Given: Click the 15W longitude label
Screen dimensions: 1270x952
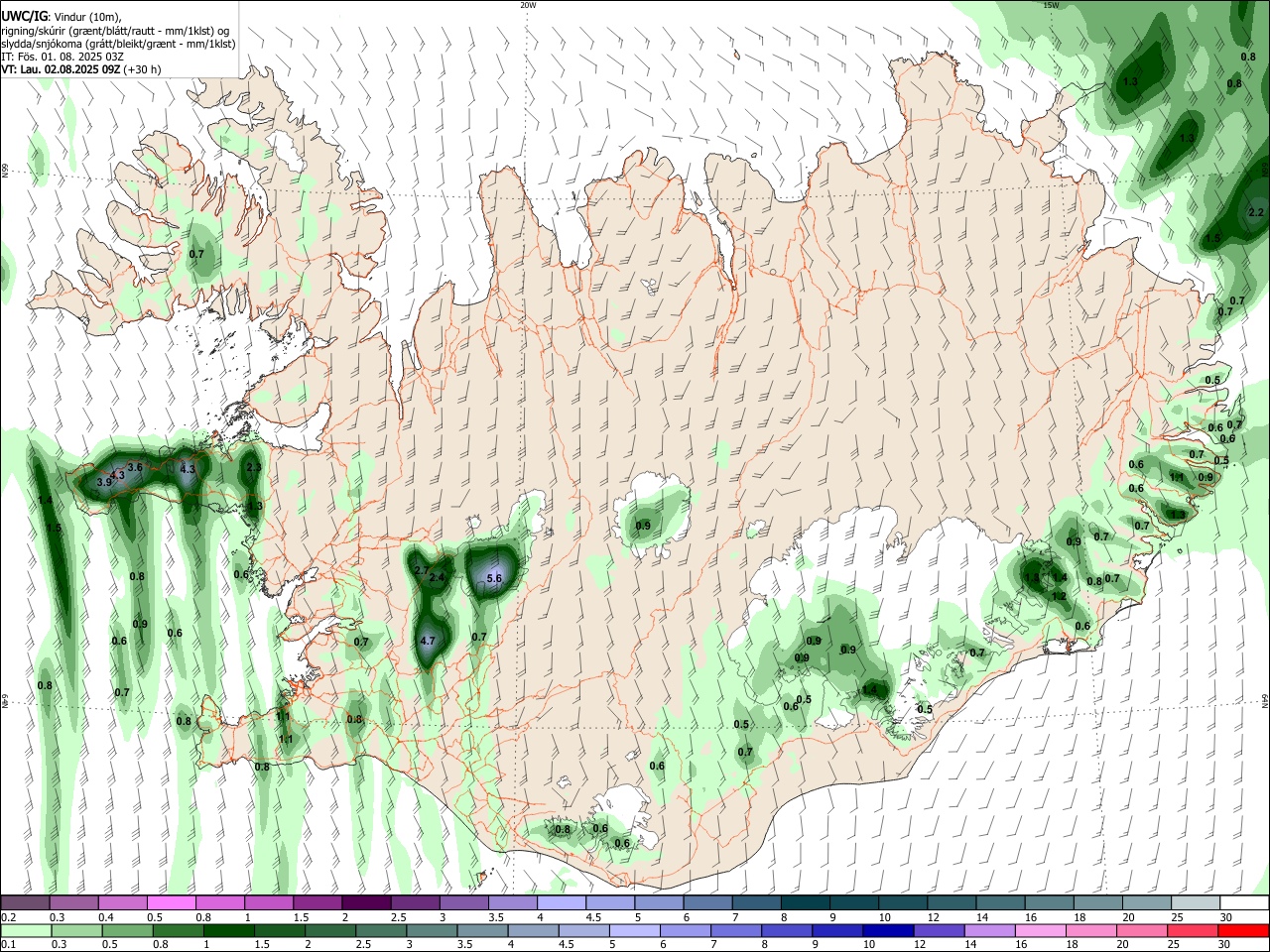Looking at the screenshot, I should pyautogui.click(x=1051, y=5).
